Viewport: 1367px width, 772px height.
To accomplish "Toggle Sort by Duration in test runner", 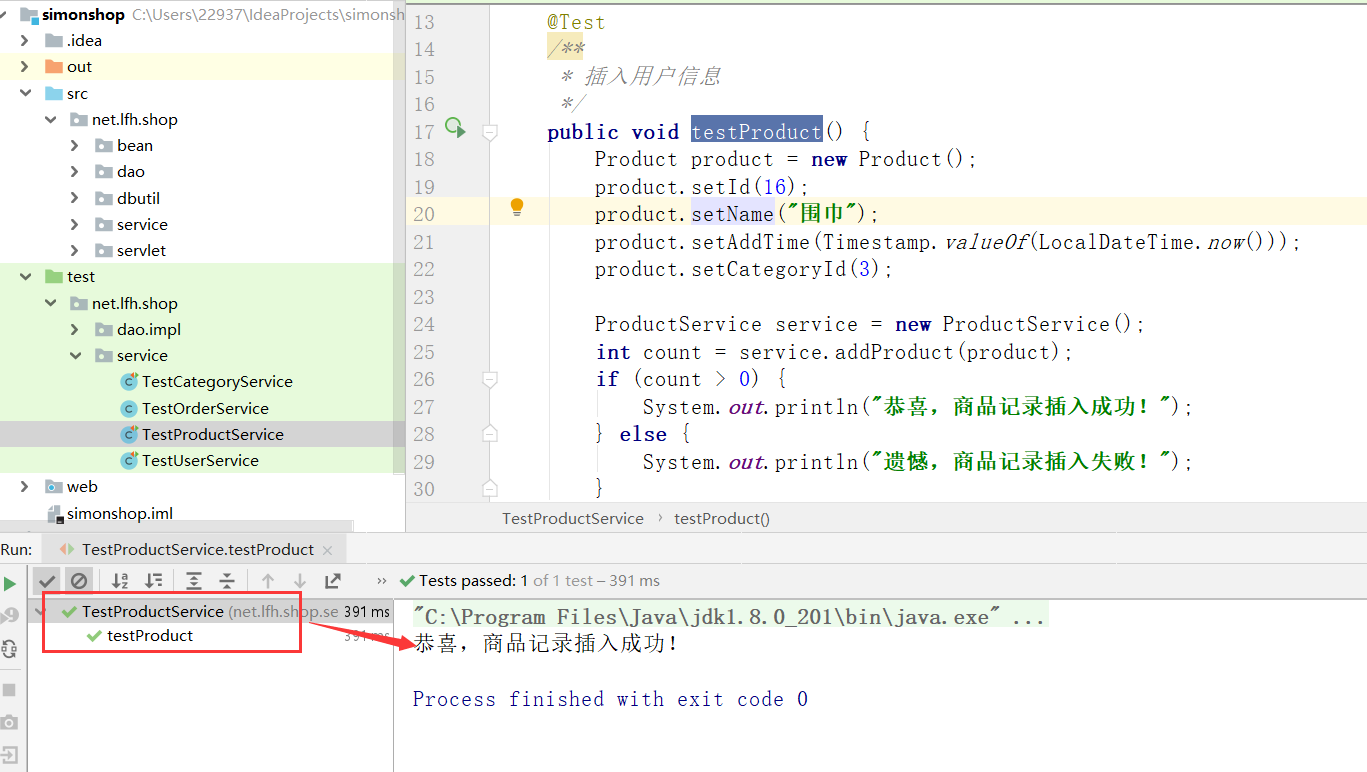I will pyautogui.click(x=154, y=581).
